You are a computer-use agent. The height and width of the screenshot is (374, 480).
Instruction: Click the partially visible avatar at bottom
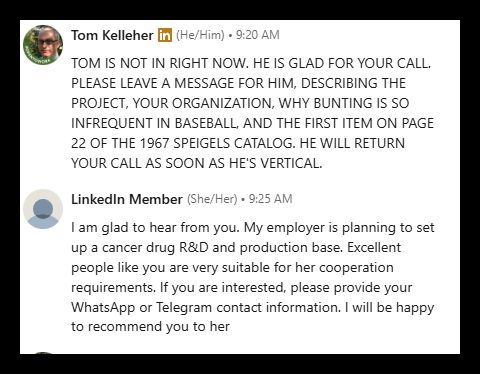tap(43, 353)
